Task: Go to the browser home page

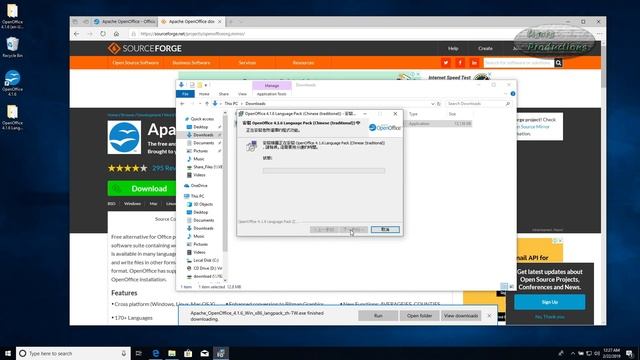Action: pyautogui.click(x=116, y=34)
